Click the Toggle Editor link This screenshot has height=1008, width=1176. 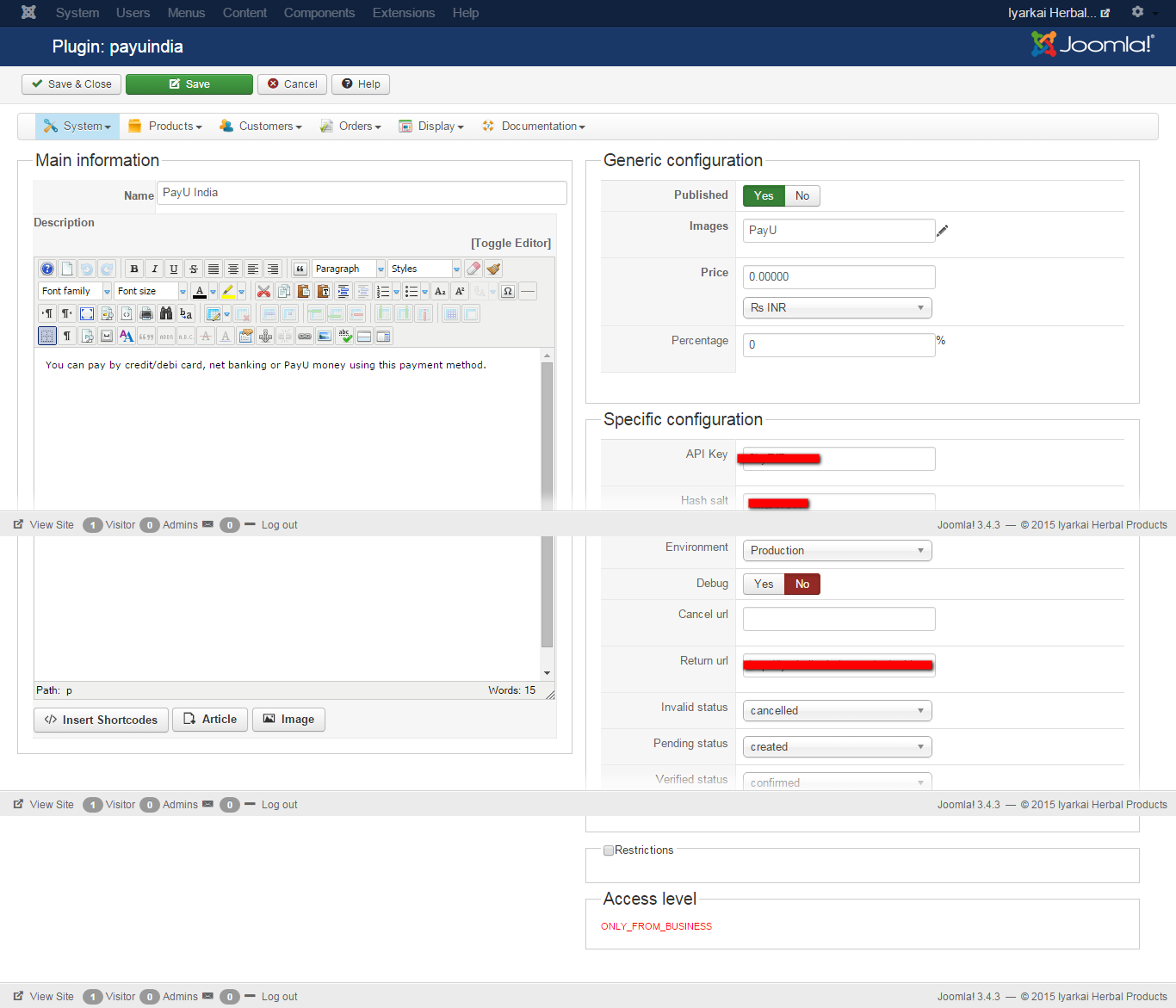point(511,243)
